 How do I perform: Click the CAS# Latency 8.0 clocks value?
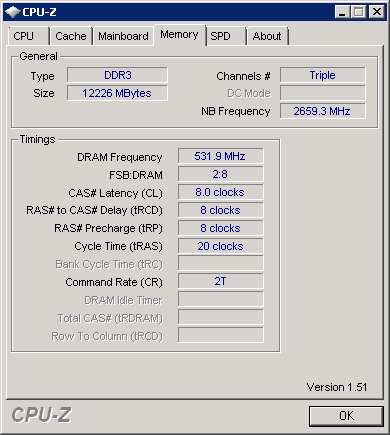[x=220, y=192]
